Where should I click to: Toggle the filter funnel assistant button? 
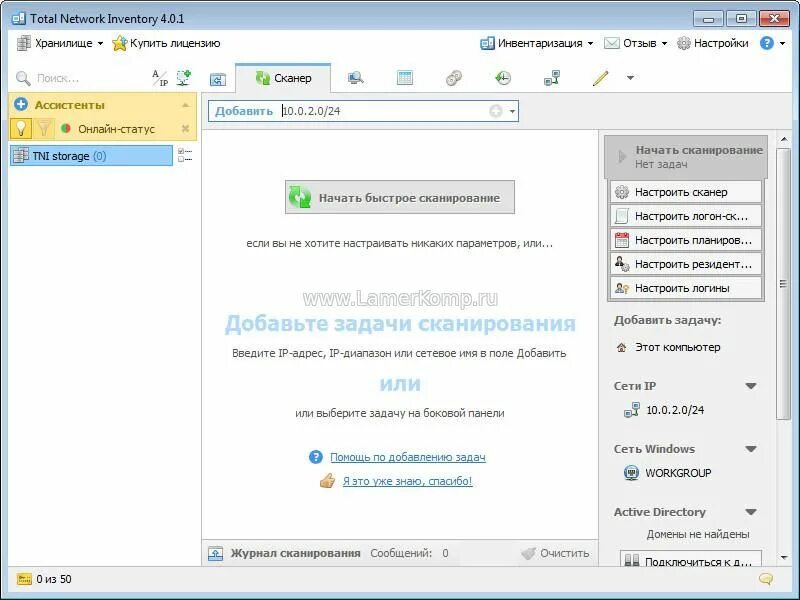44,128
